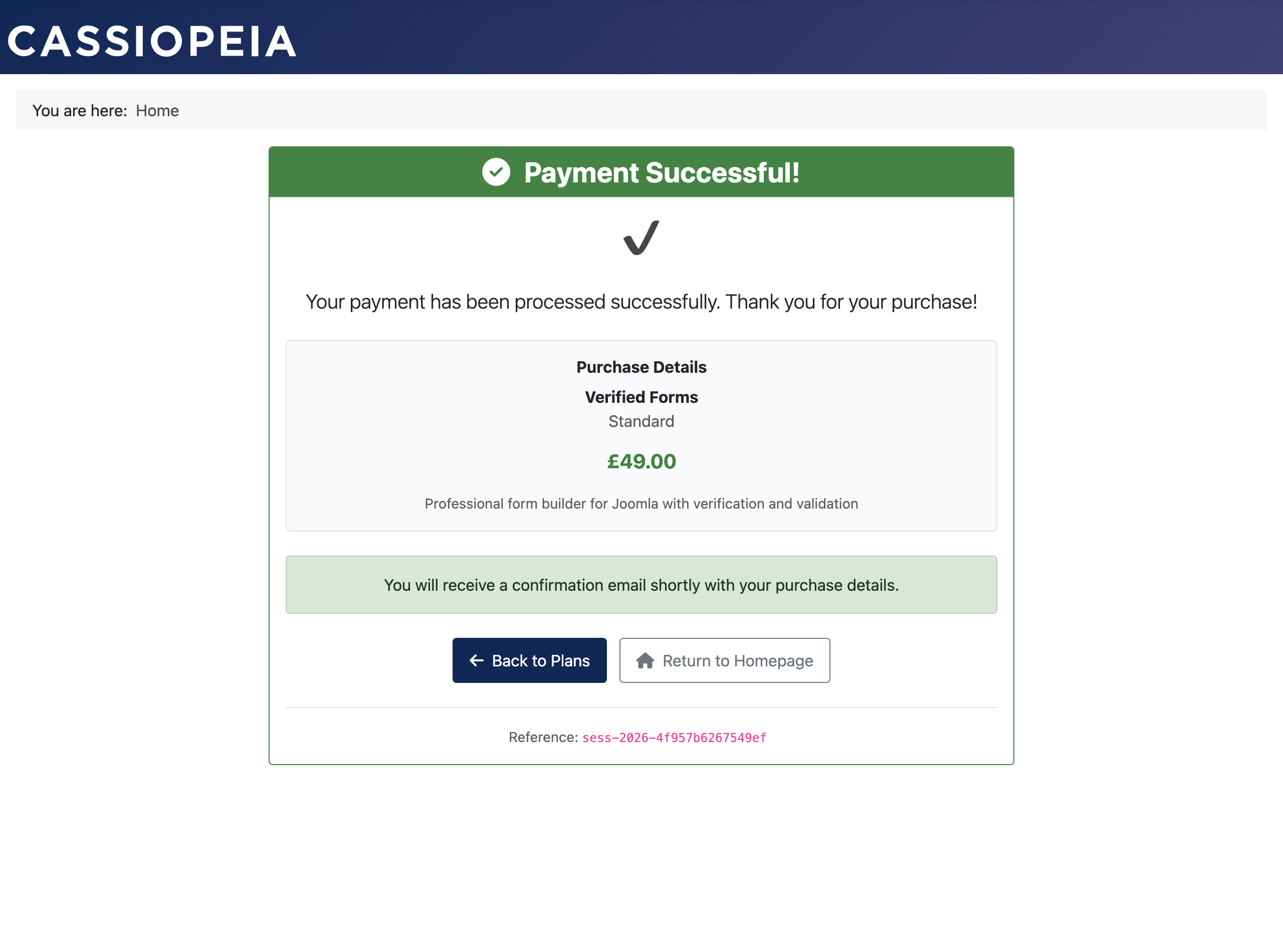
Task: Click the home icon in Return to Homepage
Action: [x=646, y=660]
